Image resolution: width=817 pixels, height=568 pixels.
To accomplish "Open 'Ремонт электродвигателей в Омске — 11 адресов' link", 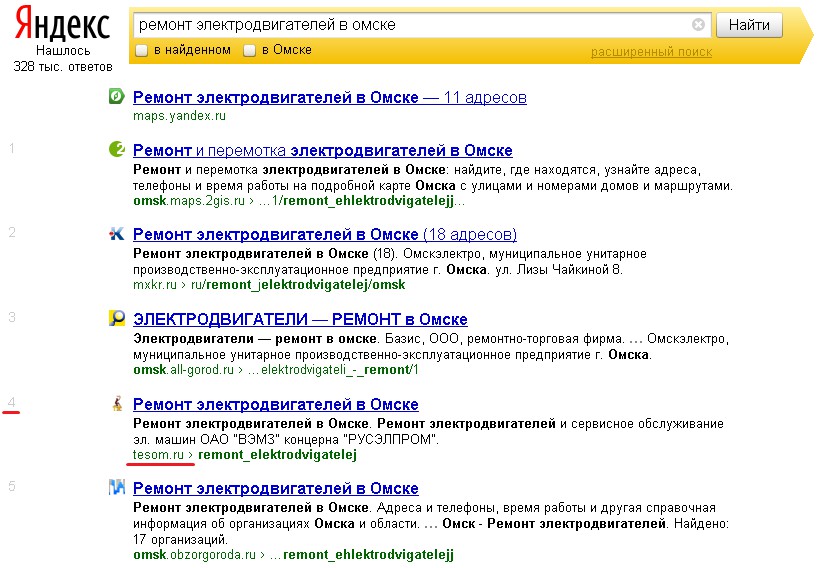I will click(330, 97).
